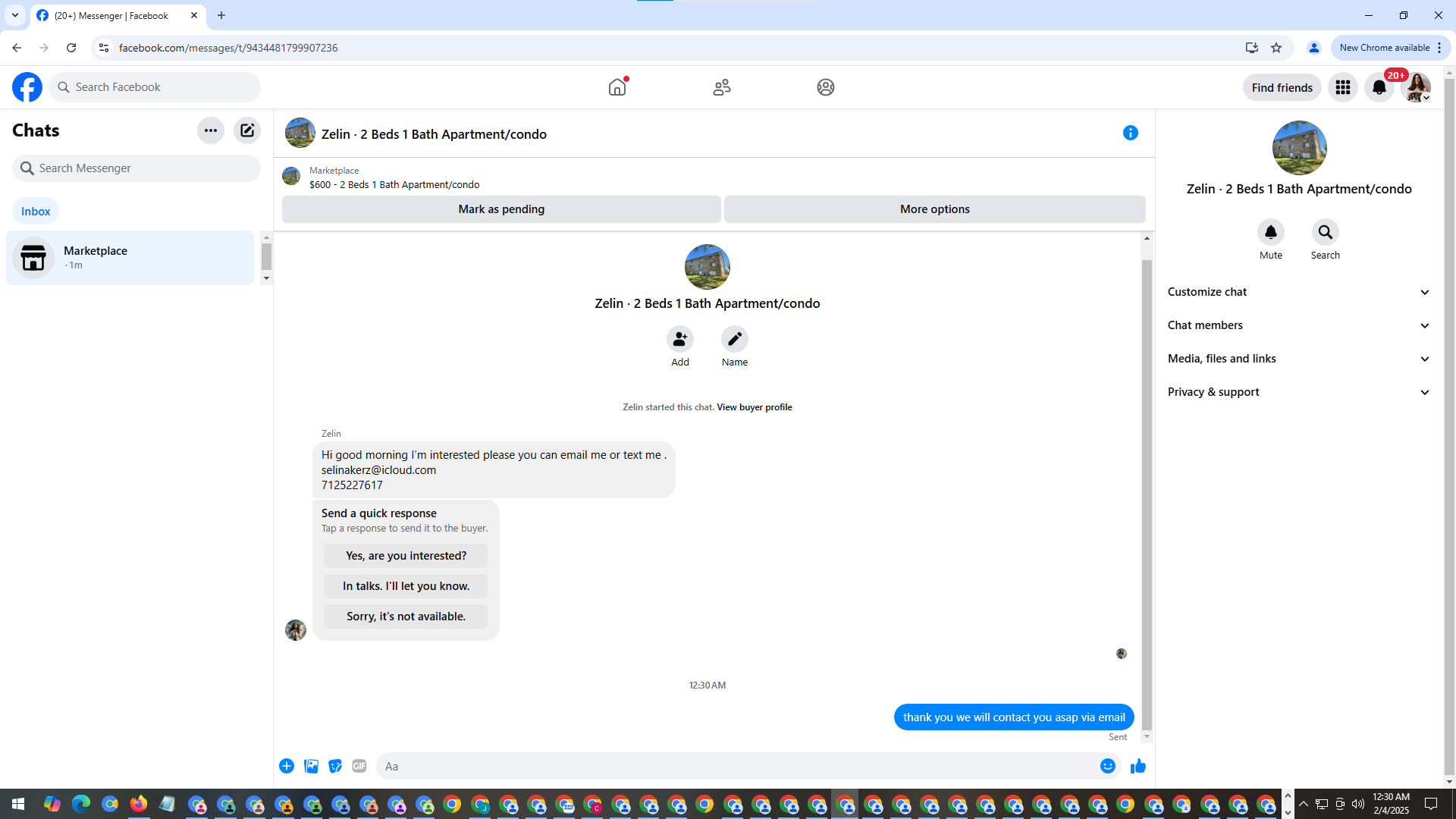Open the Windows notification center icon
The image size is (1456, 819).
pos(1431,804)
